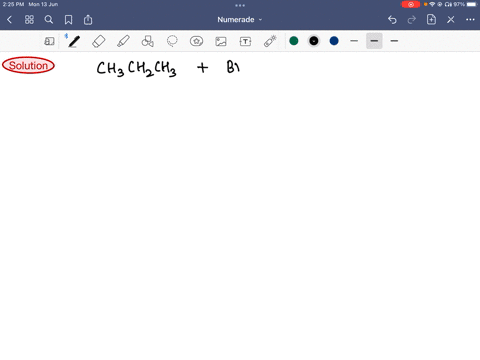Tap the red Solution label
The width and height of the screenshot is (480, 360).
tap(28, 65)
